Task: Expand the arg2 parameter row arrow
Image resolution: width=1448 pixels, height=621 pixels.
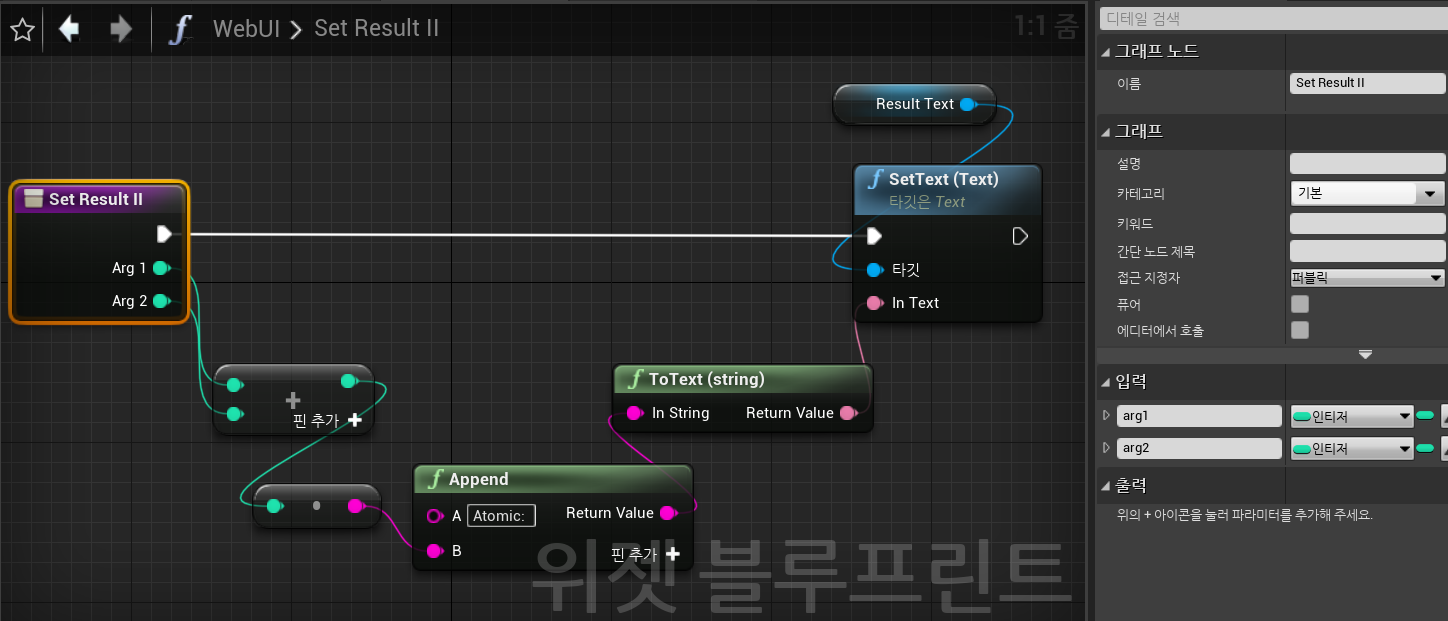Action: tap(1106, 448)
